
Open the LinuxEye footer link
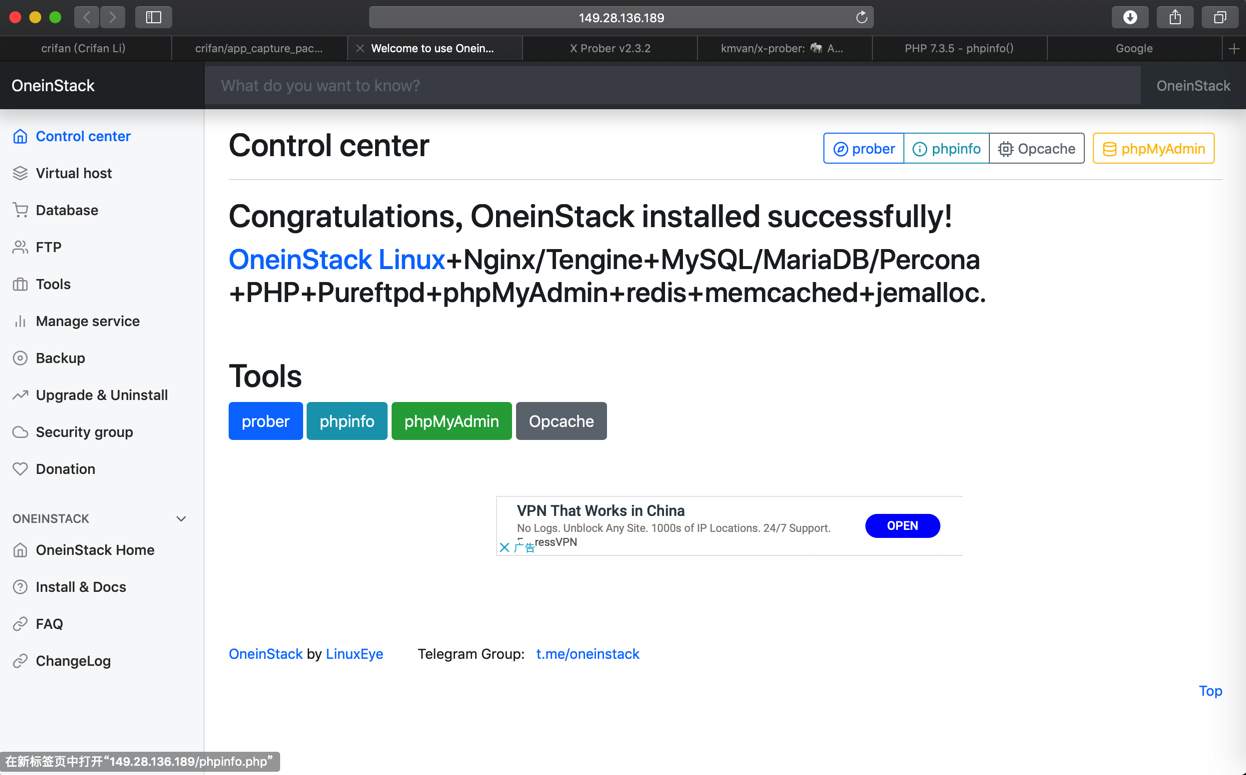tap(354, 654)
